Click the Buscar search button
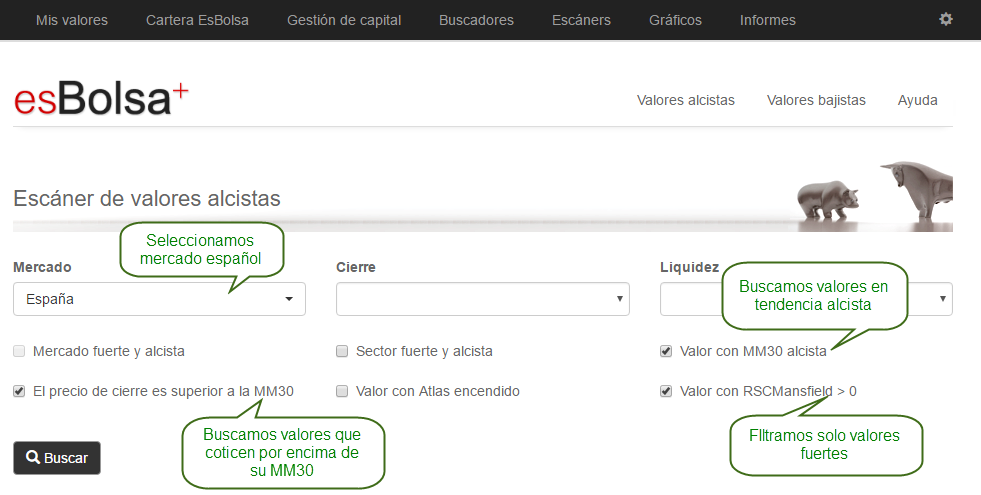The height and width of the screenshot is (495, 981). coord(57,458)
